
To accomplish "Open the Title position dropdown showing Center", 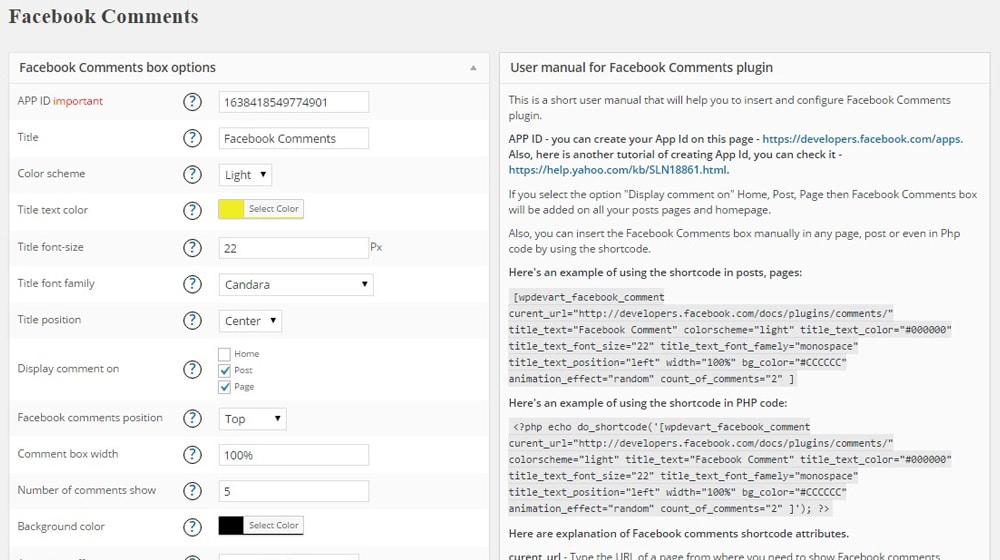I will click(250, 321).
